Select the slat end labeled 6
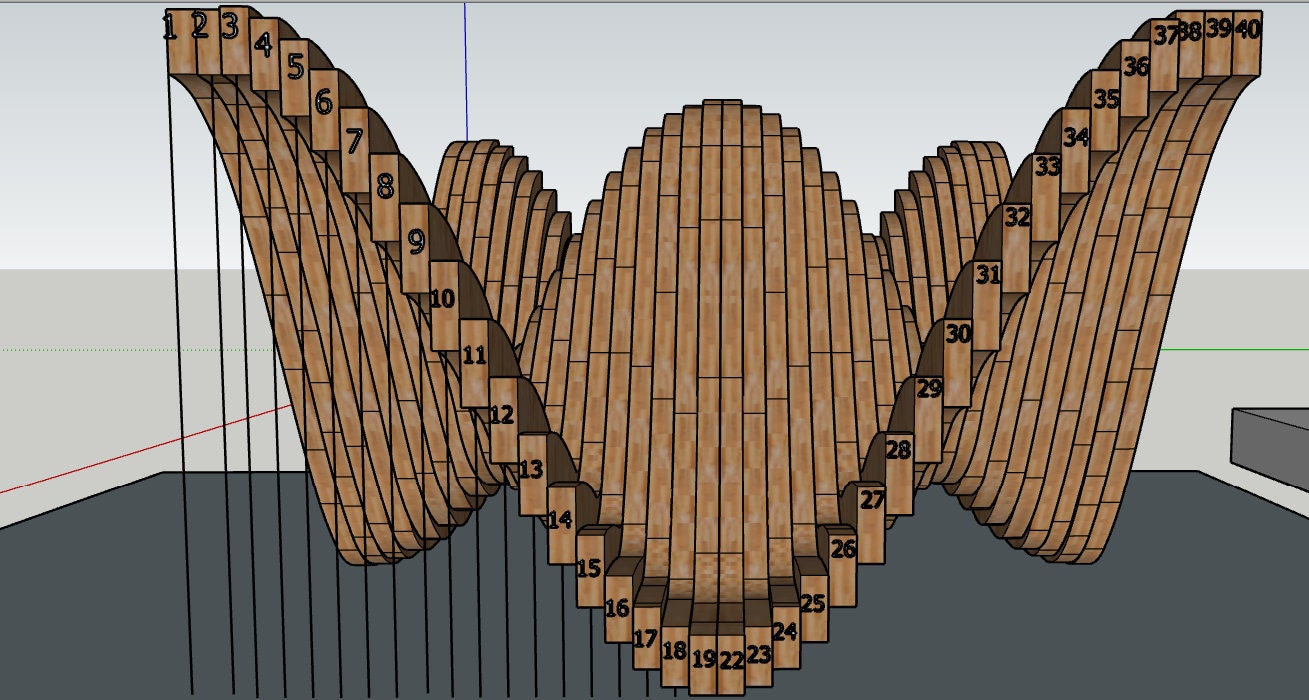 click(x=324, y=110)
